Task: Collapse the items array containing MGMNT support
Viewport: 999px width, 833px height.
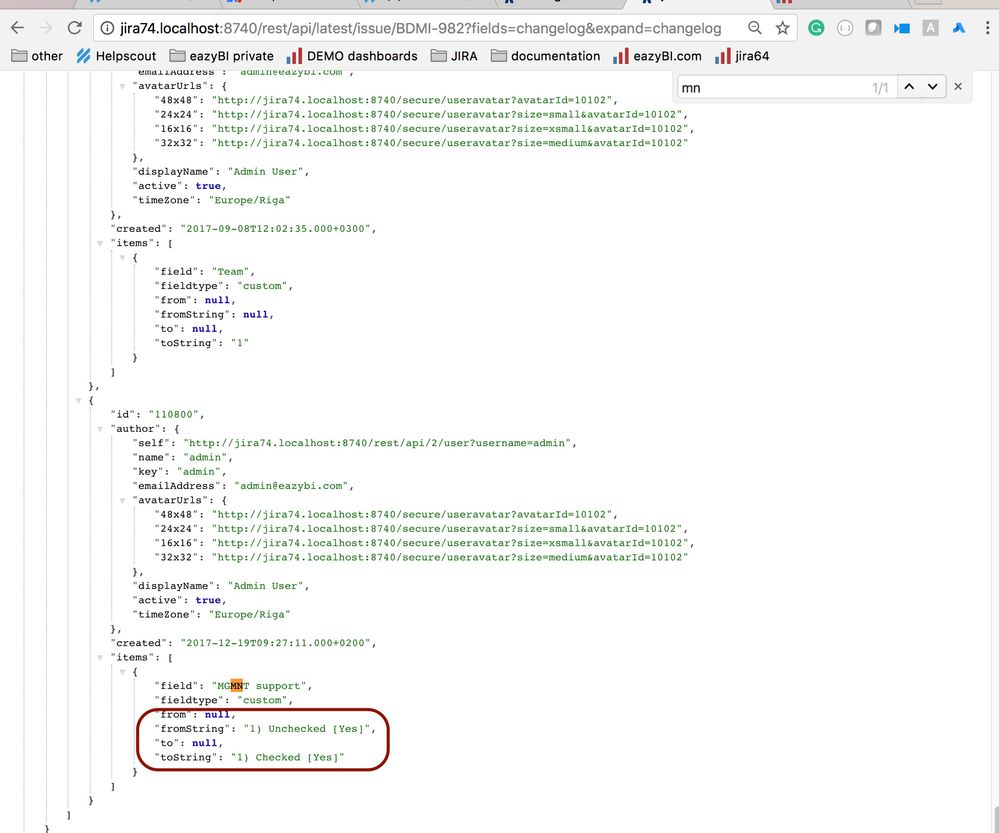Action: tap(100, 658)
